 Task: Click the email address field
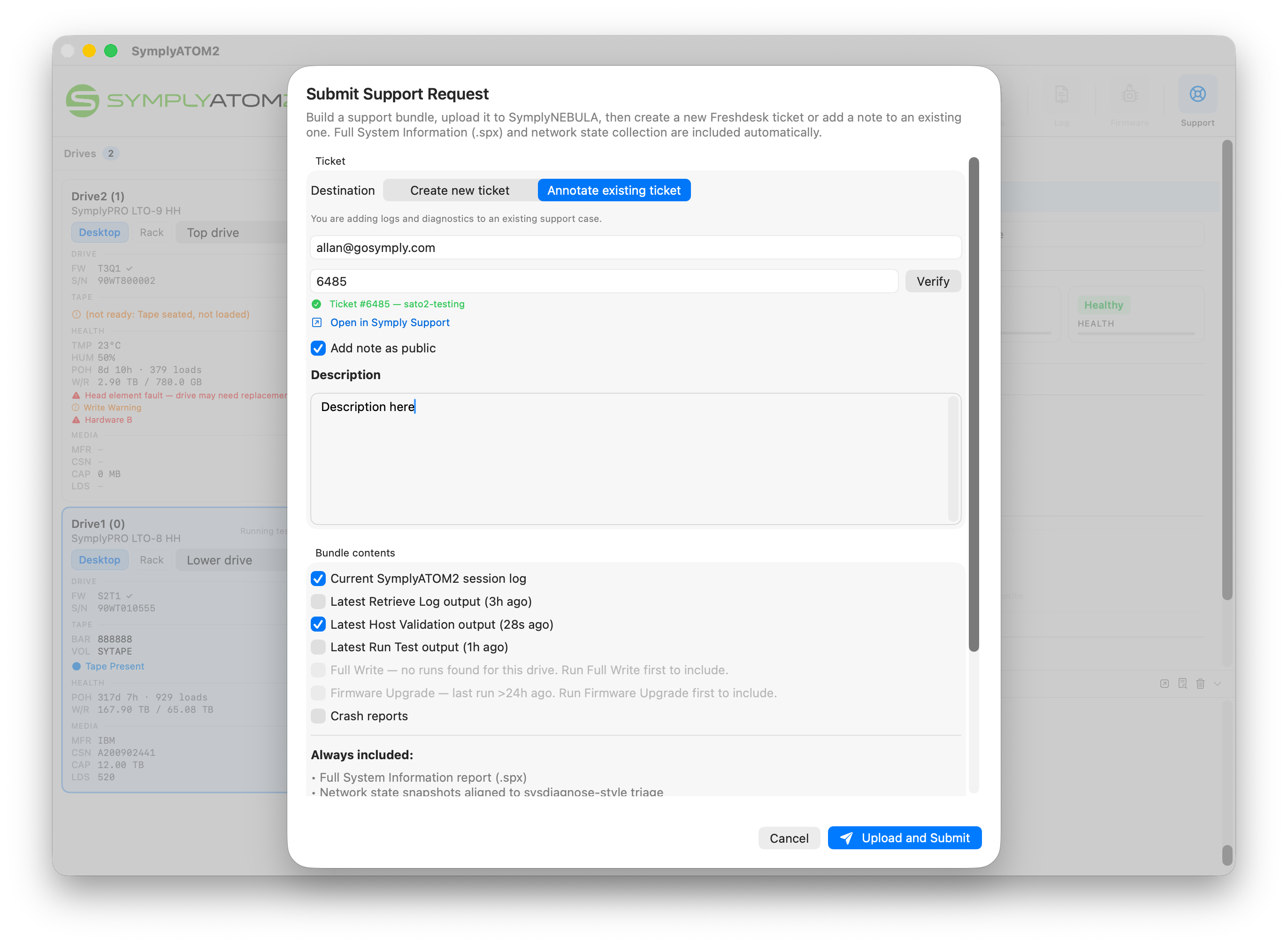click(x=635, y=248)
